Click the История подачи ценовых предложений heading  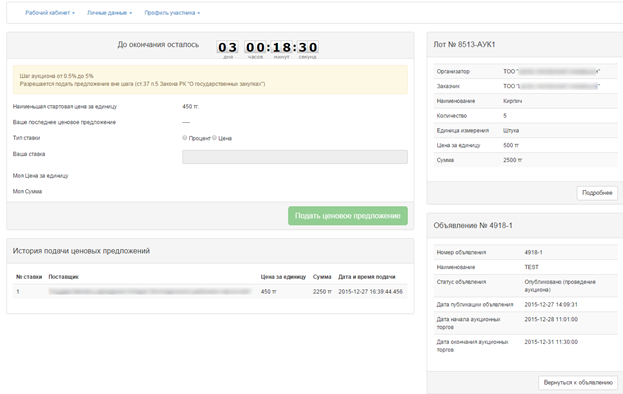click(x=81, y=251)
